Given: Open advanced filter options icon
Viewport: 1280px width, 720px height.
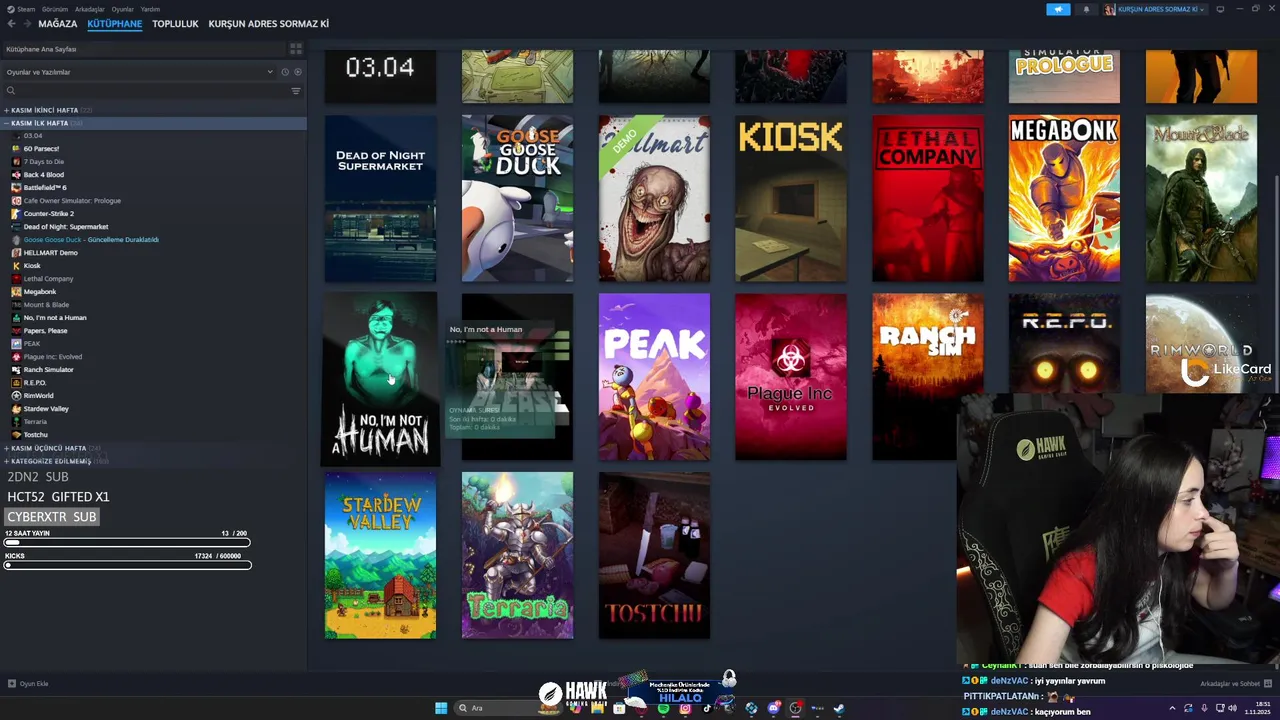Looking at the screenshot, I should tap(295, 91).
